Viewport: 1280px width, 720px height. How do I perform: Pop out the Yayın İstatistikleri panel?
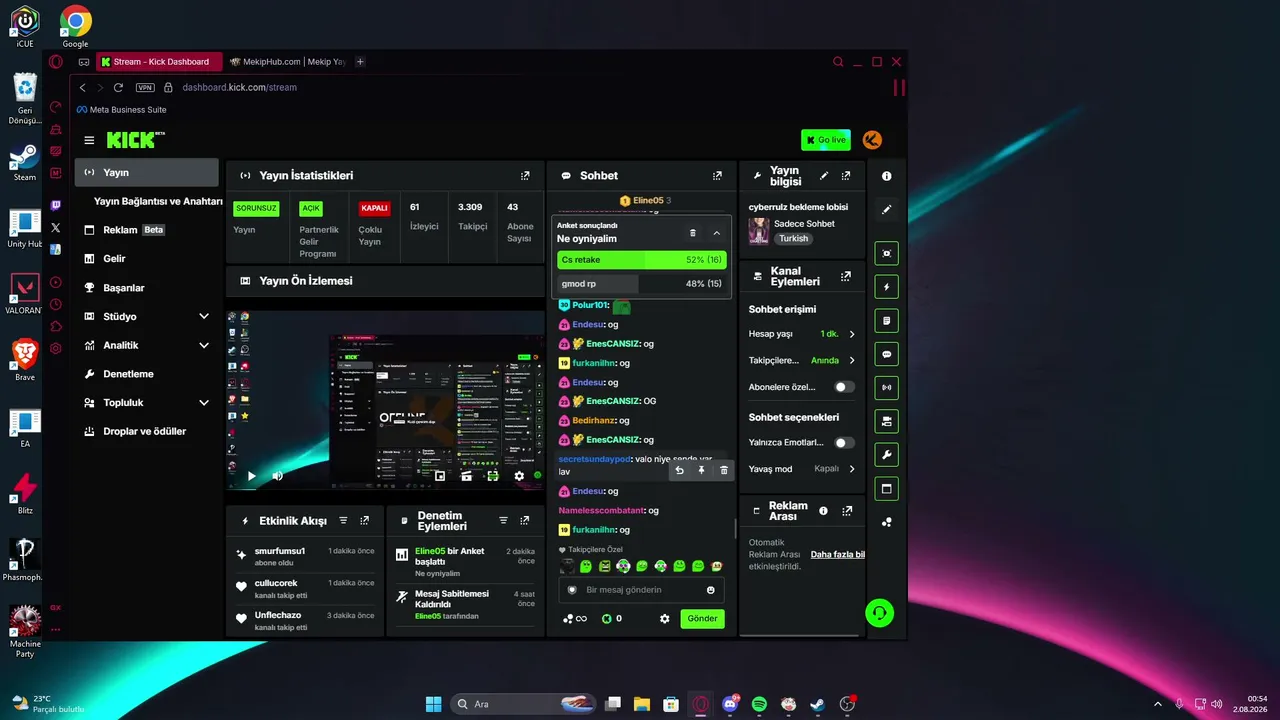(x=525, y=176)
